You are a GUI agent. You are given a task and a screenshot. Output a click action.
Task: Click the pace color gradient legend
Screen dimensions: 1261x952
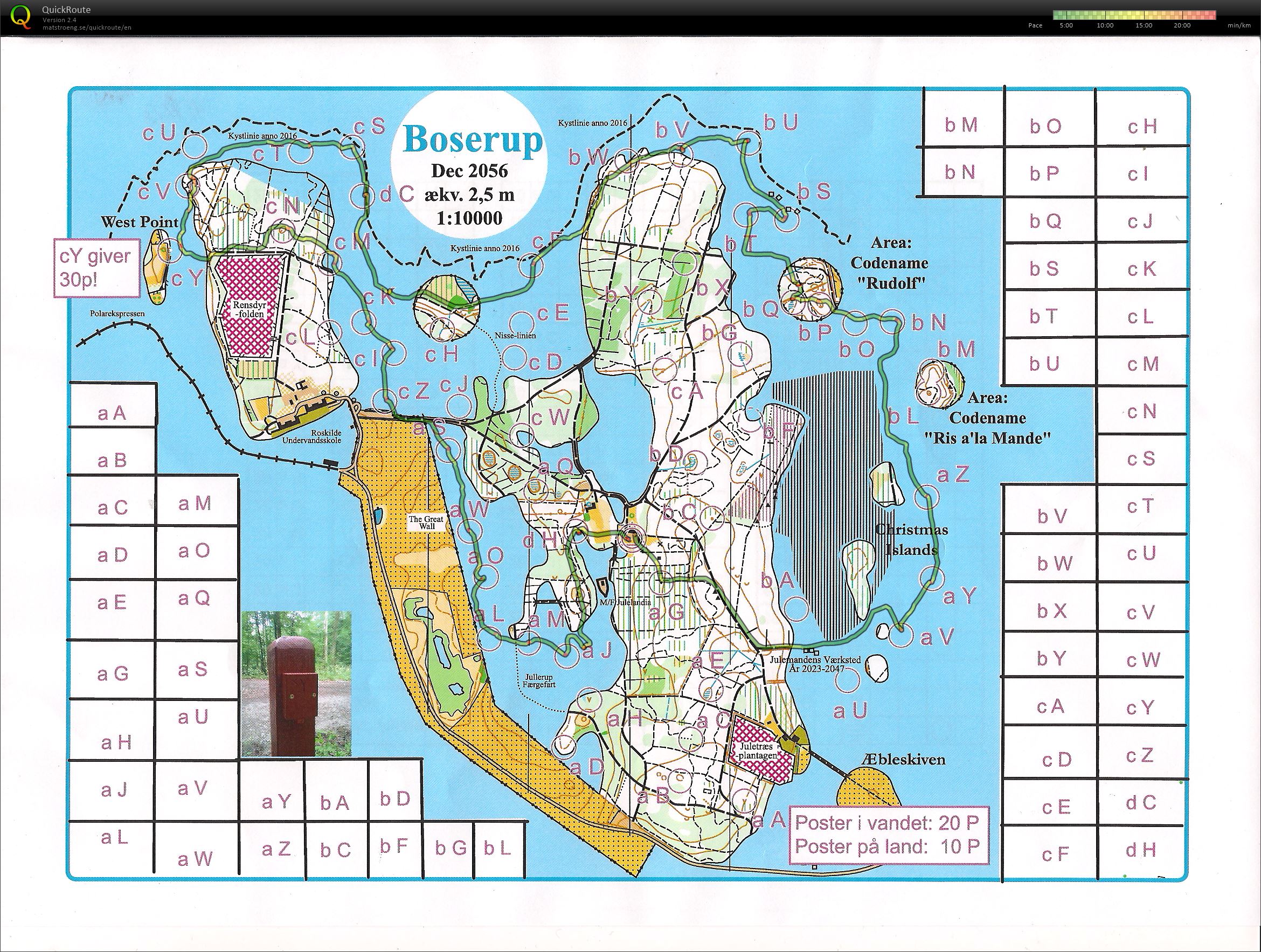tap(1134, 16)
